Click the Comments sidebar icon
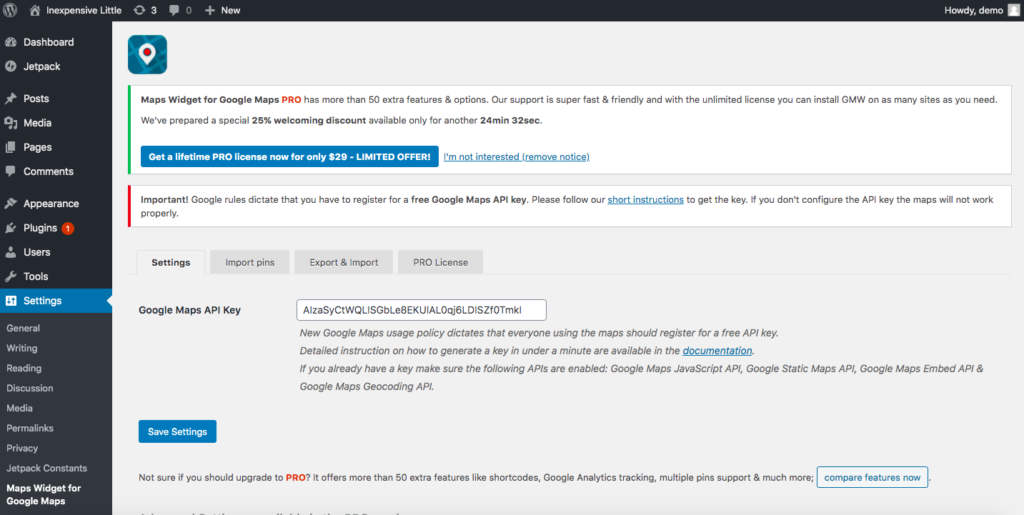This screenshot has width=1024, height=515. (x=10, y=171)
